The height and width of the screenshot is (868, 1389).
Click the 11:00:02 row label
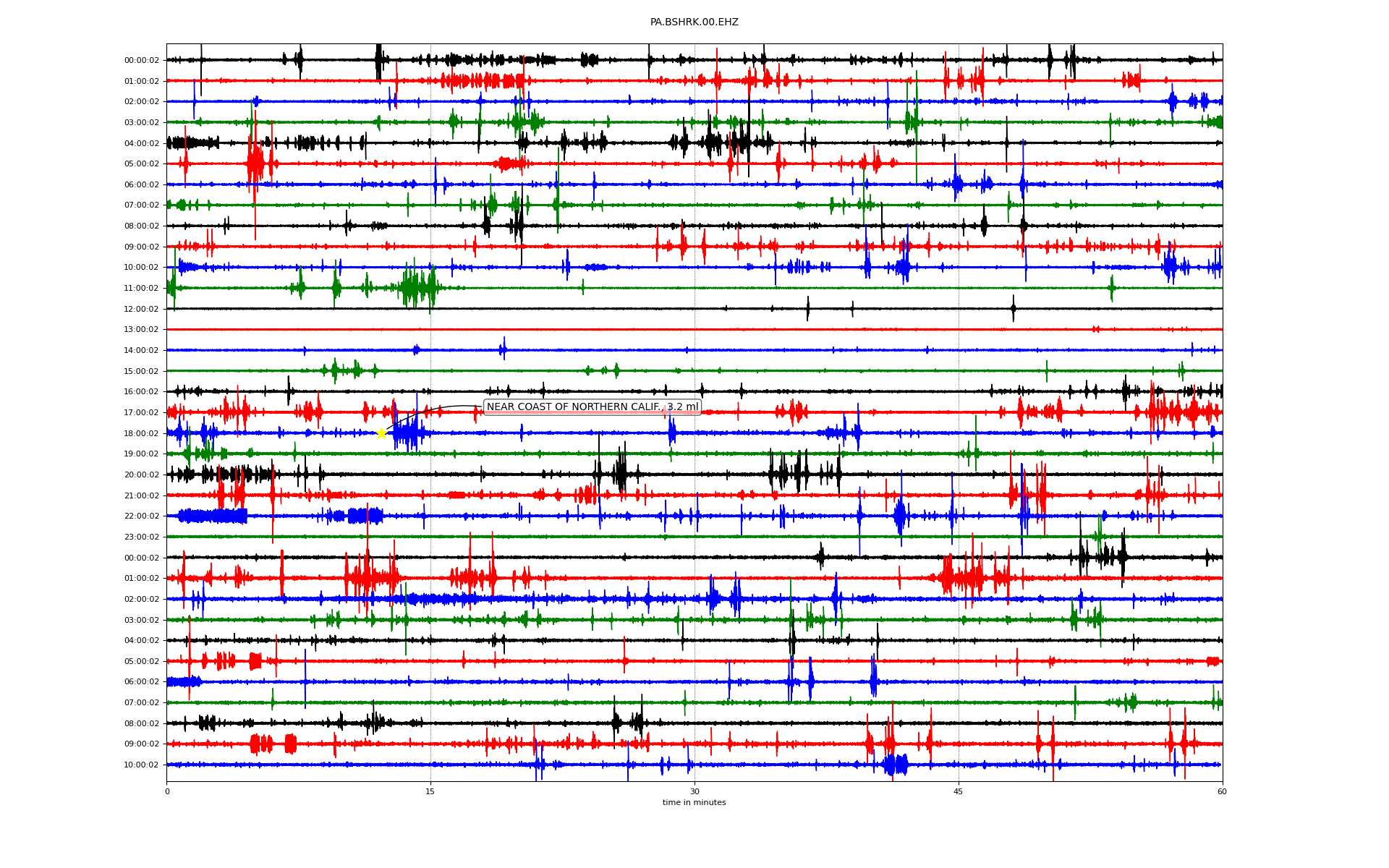[x=141, y=289]
